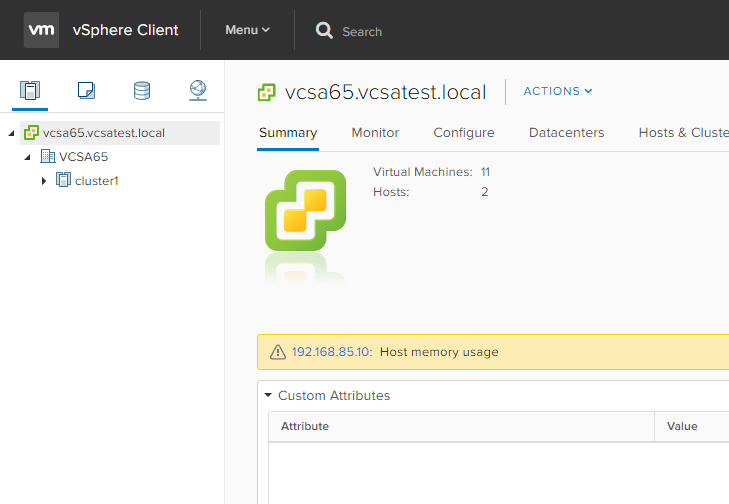Click the VMware logo in header
Image resolution: width=729 pixels, height=504 pixels.
click(41, 30)
